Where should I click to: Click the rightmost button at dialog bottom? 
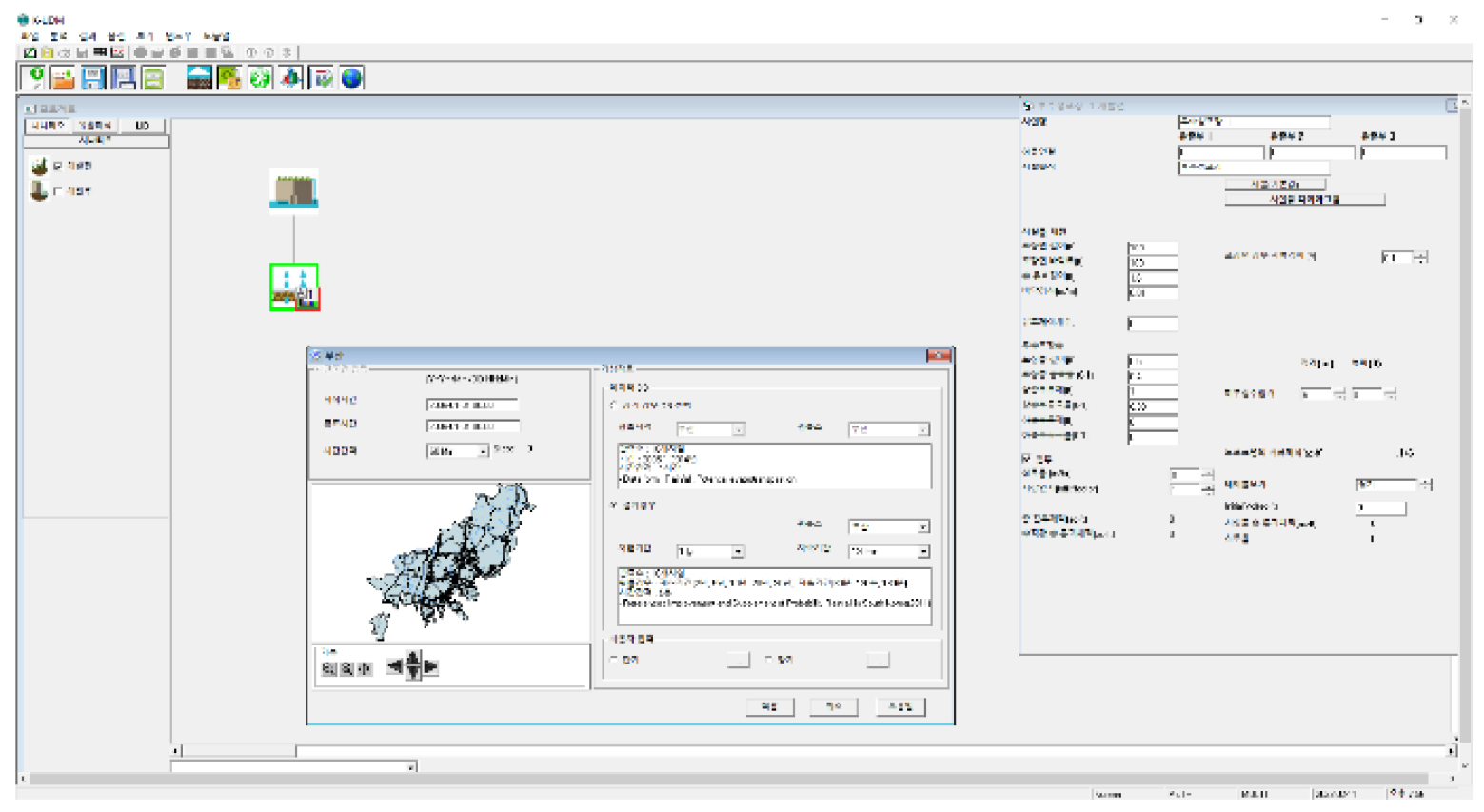899,706
